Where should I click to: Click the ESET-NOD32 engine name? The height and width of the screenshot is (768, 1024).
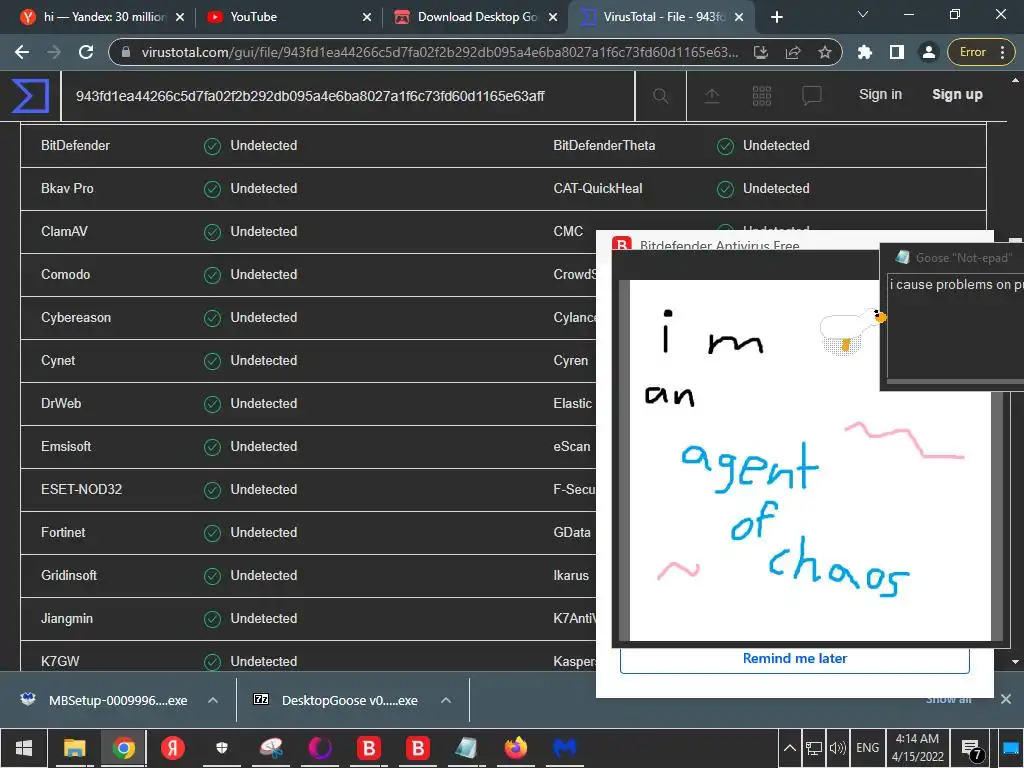point(81,489)
